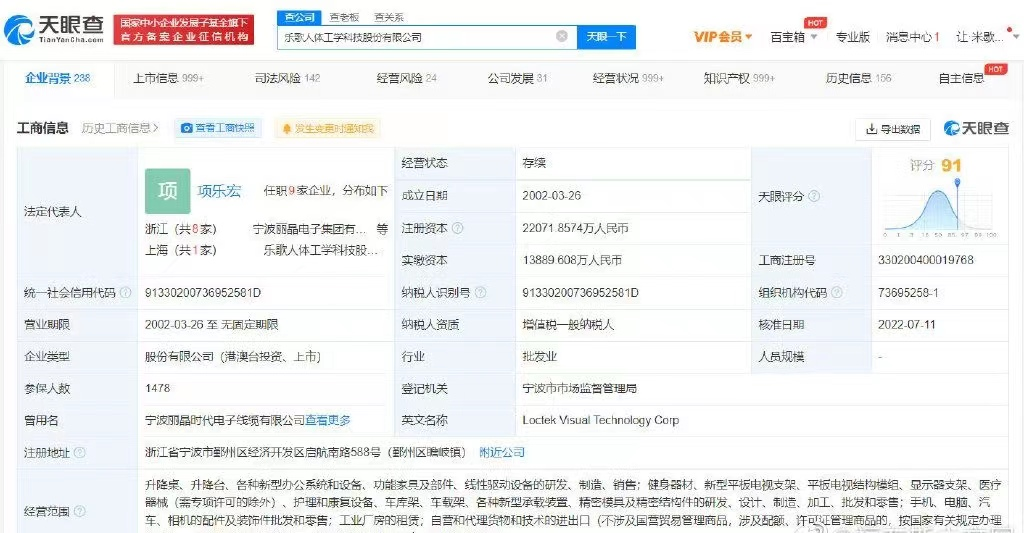
Task: Click the help icon next to 注册资本
Action: [458, 228]
